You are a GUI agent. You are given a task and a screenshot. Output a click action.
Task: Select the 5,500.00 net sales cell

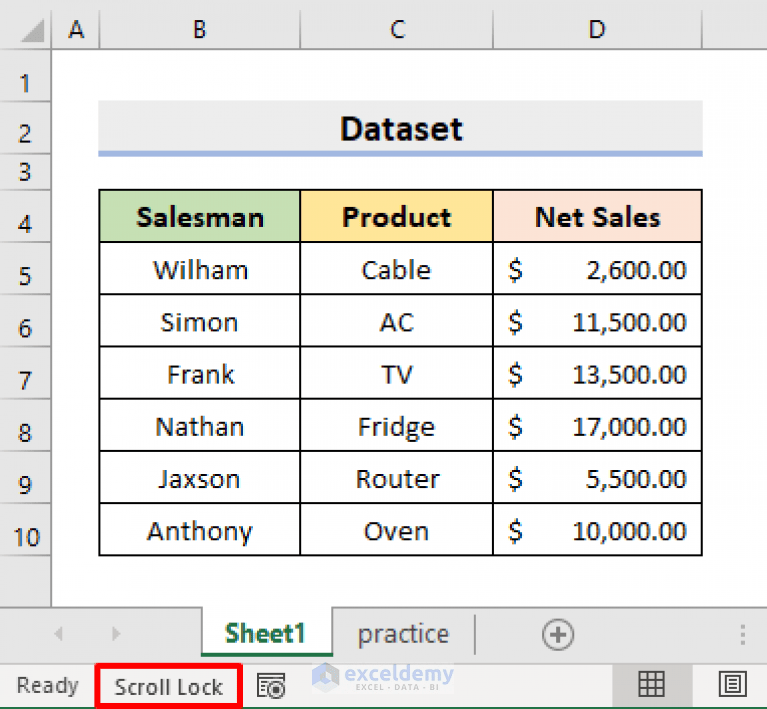click(x=597, y=478)
